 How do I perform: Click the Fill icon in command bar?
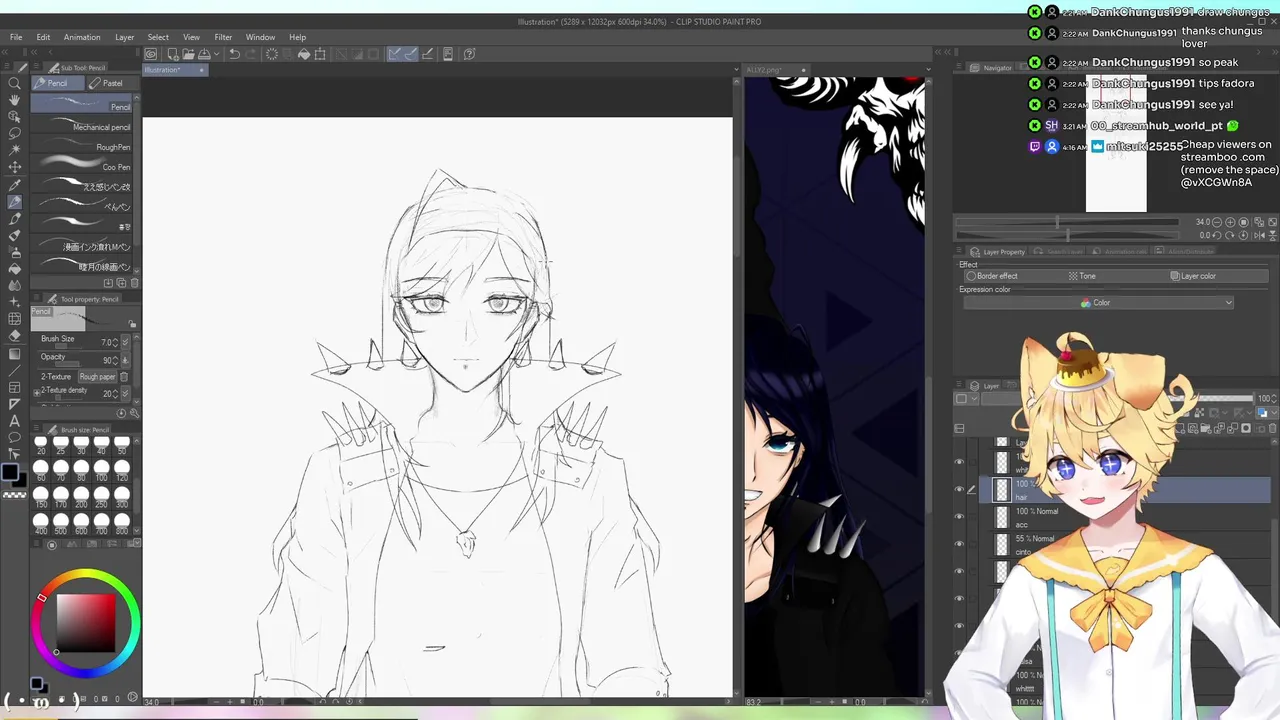point(303,54)
